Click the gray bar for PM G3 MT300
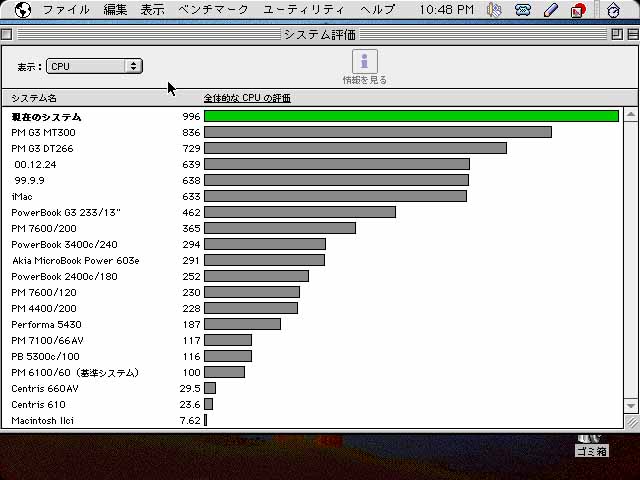 [378, 132]
